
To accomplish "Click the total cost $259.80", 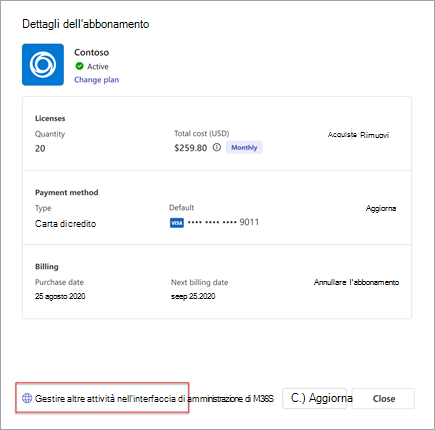I will coord(191,148).
